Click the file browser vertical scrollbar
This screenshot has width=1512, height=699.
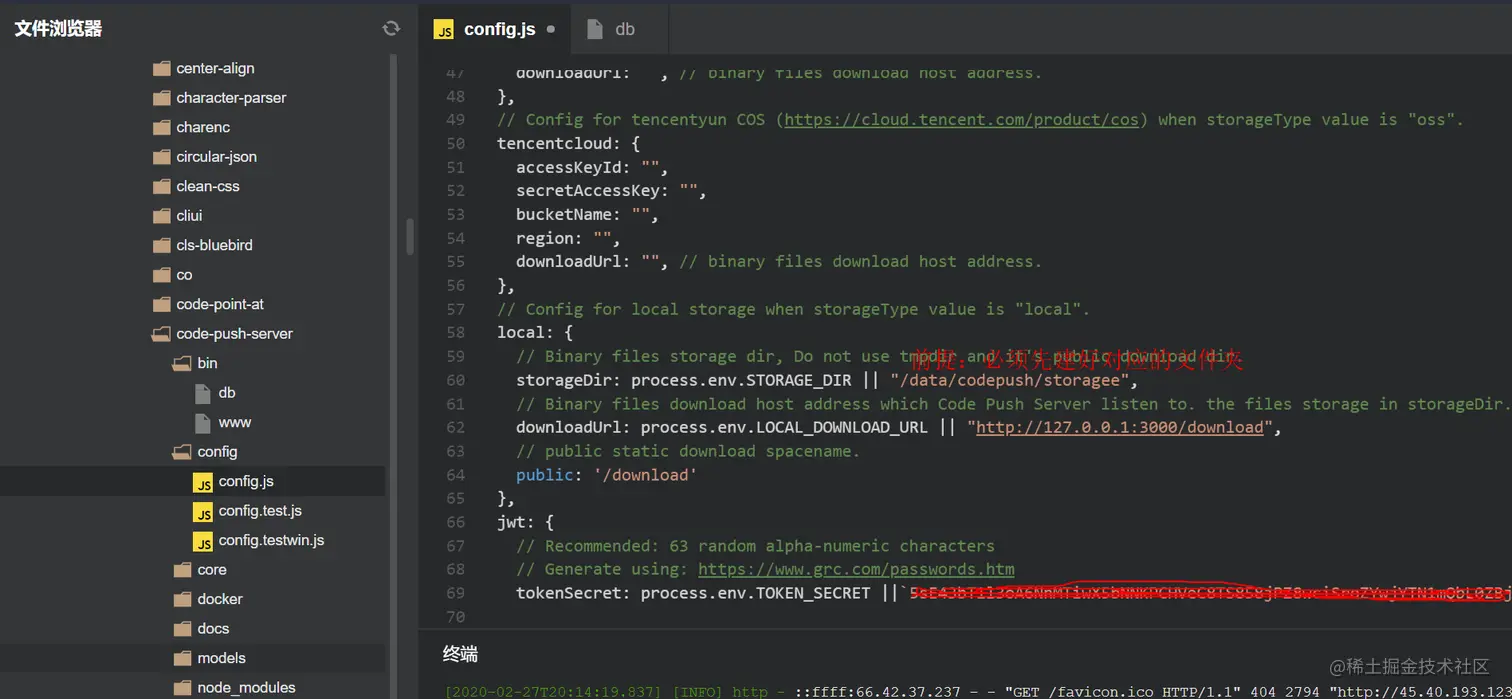tap(409, 236)
